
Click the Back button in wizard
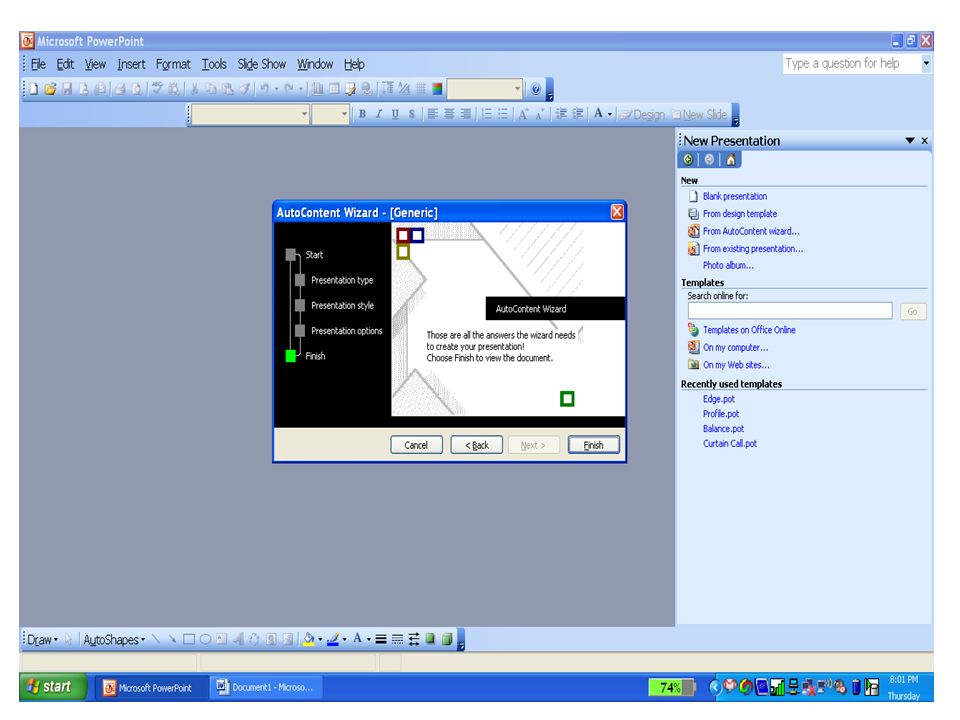coord(476,445)
